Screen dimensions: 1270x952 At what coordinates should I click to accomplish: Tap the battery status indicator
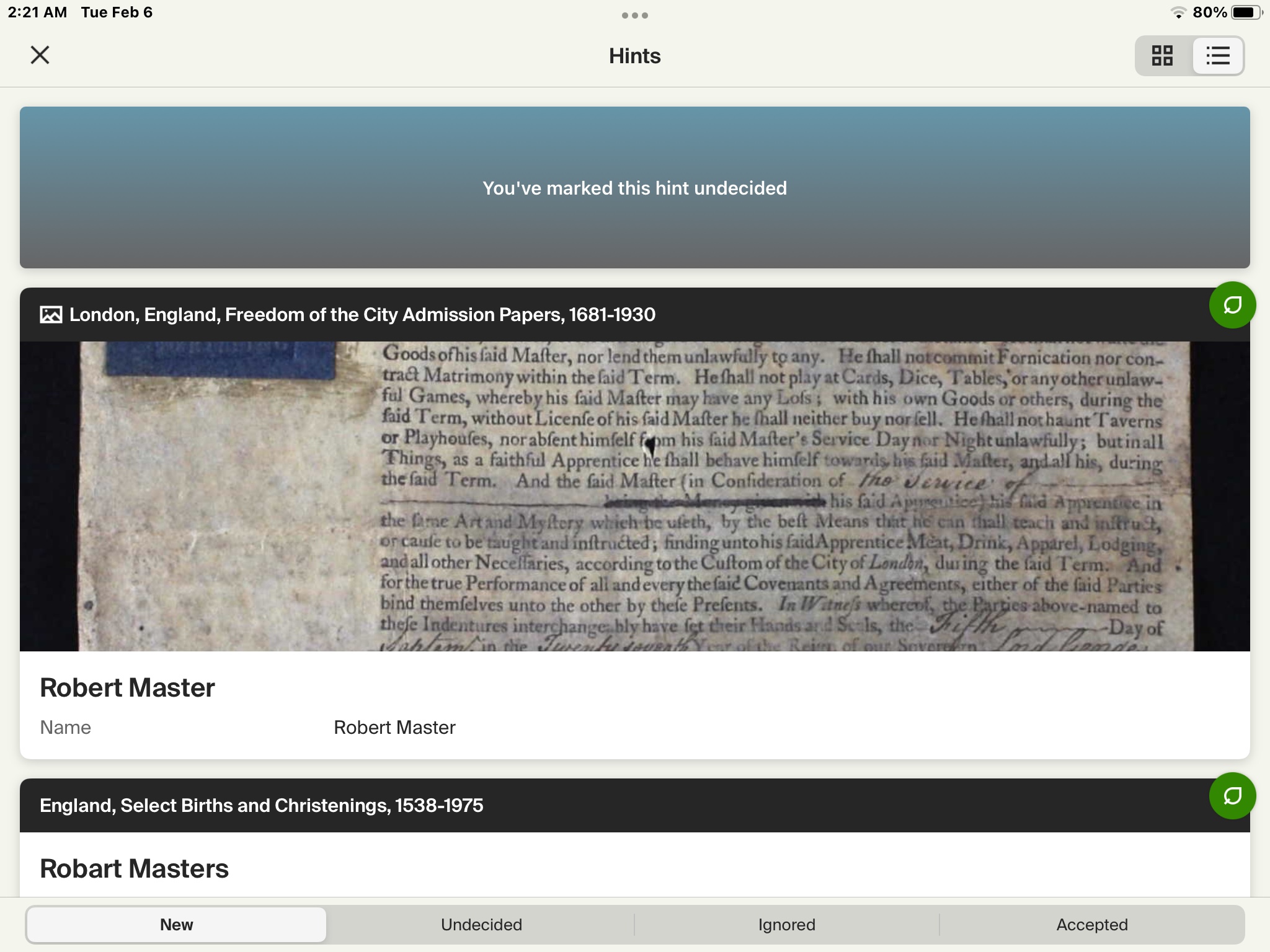click(1245, 12)
